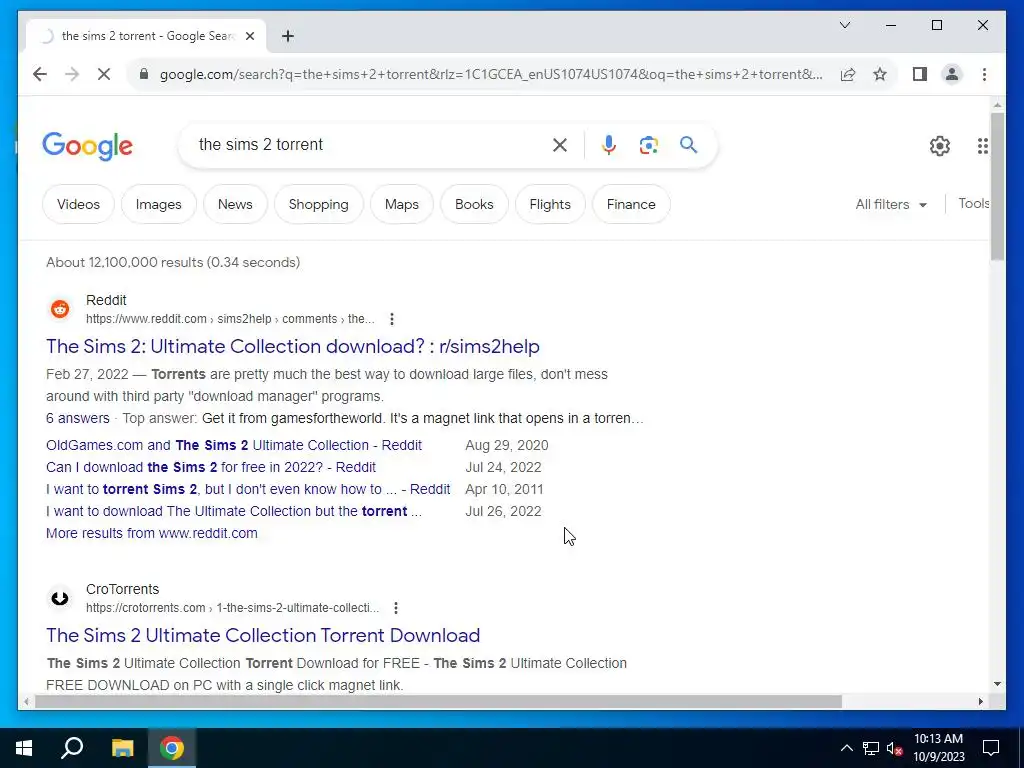Click the vertical scrollbar thumb
This screenshot has height=768, width=1024.
click(x=997, y=186)
